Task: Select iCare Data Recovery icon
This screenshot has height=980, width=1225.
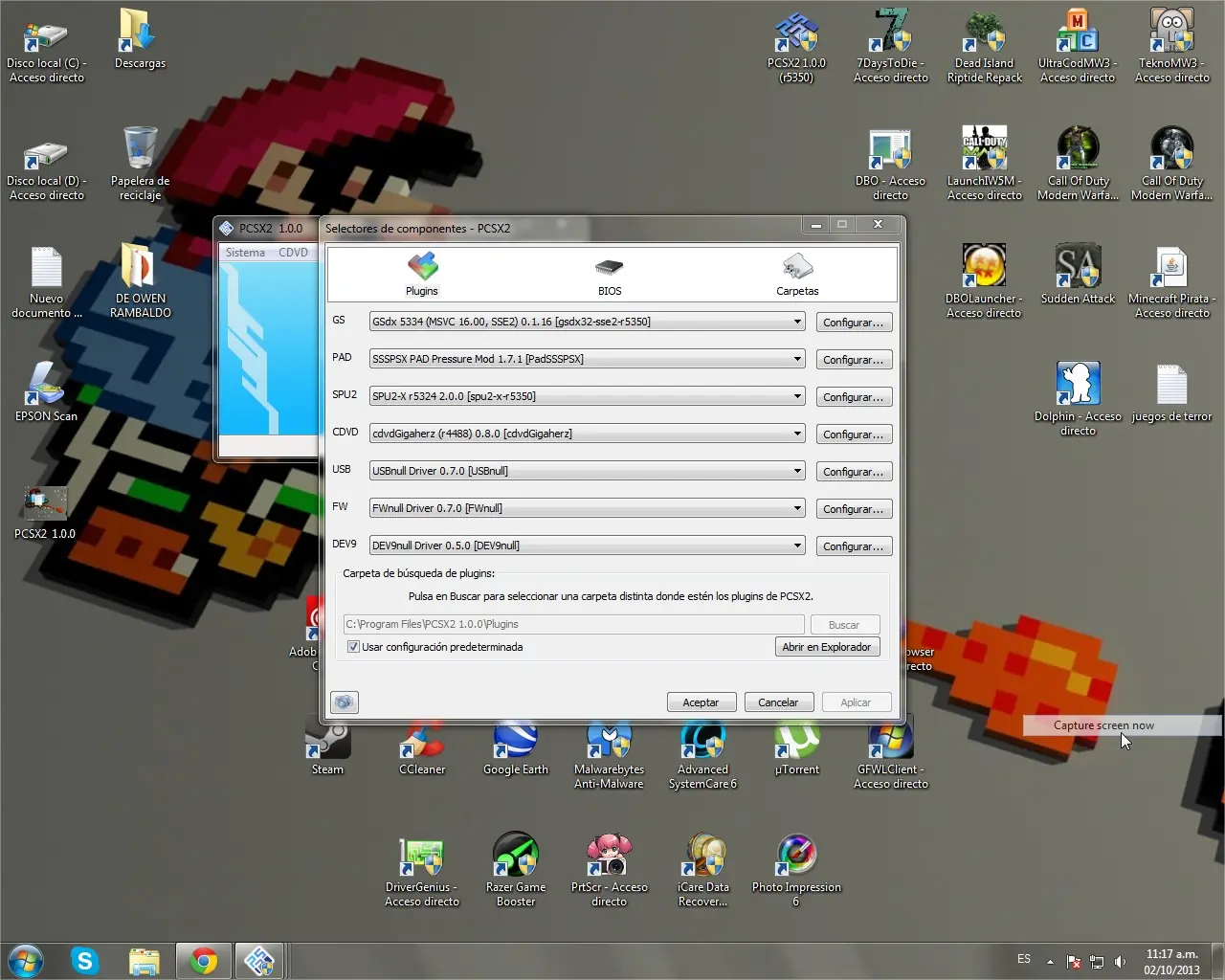Action: pos(702,870)
